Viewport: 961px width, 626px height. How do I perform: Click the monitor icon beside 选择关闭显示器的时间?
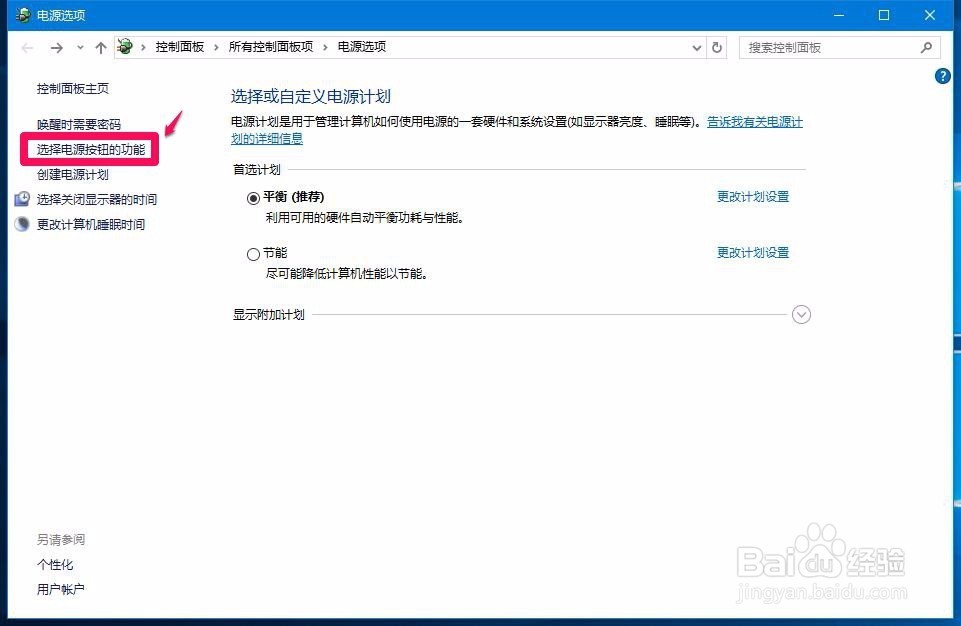tap(22, 199)
